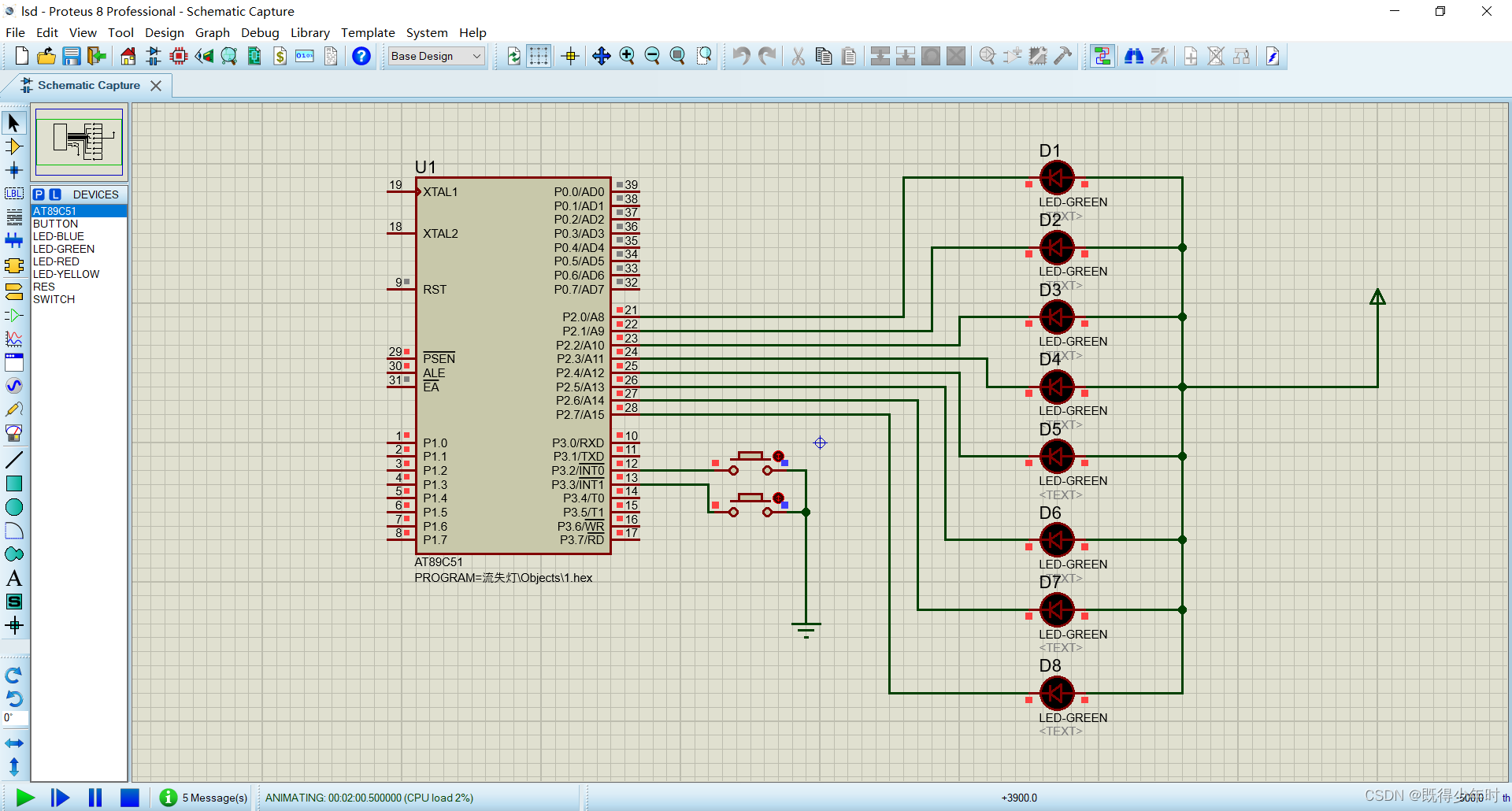Viewport: 1512px width, 811px height.
Task: Select the Text Script mode tool
Action: pyautogui.click(x=14, y=217)
